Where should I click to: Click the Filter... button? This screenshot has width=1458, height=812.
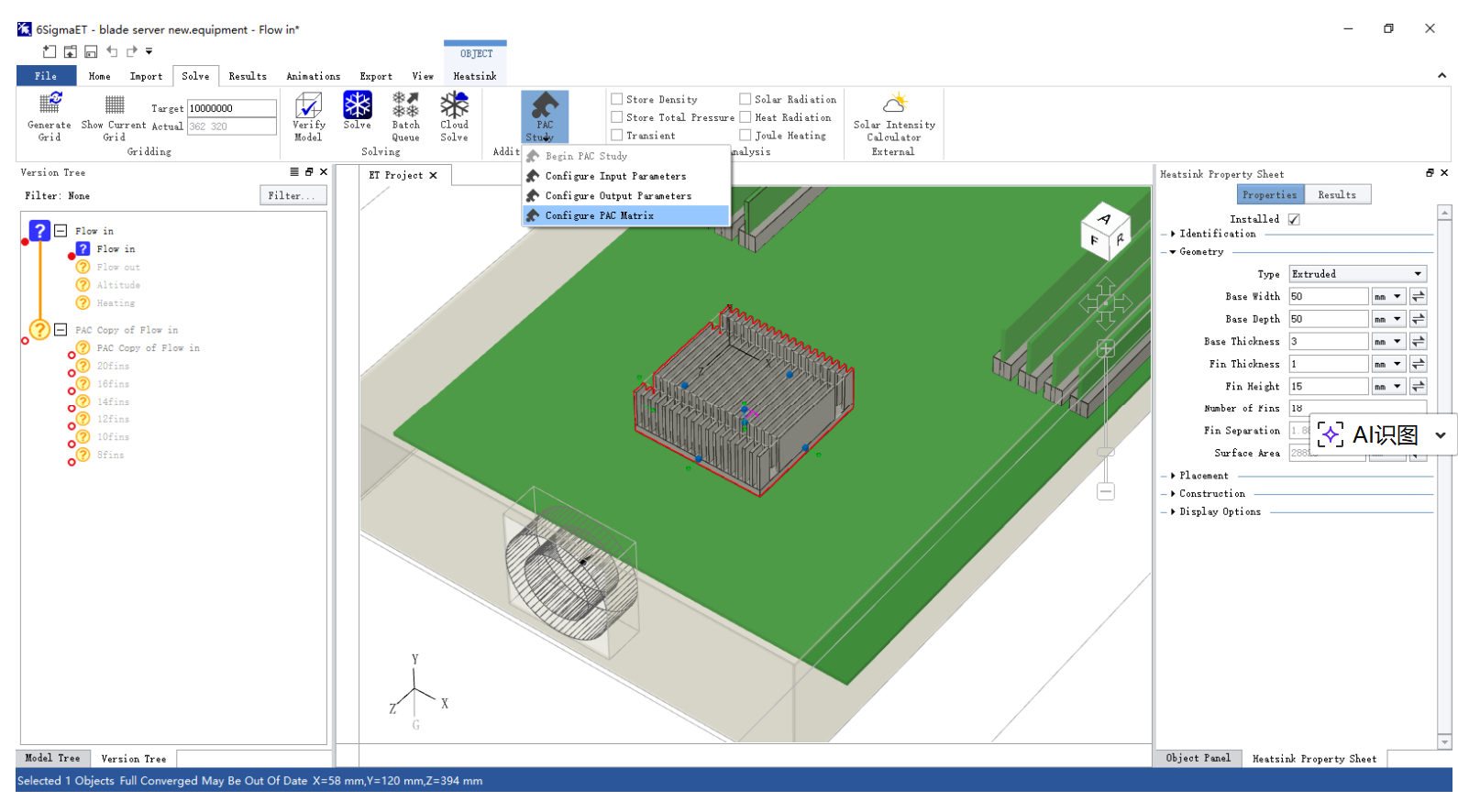coord(293,195)
